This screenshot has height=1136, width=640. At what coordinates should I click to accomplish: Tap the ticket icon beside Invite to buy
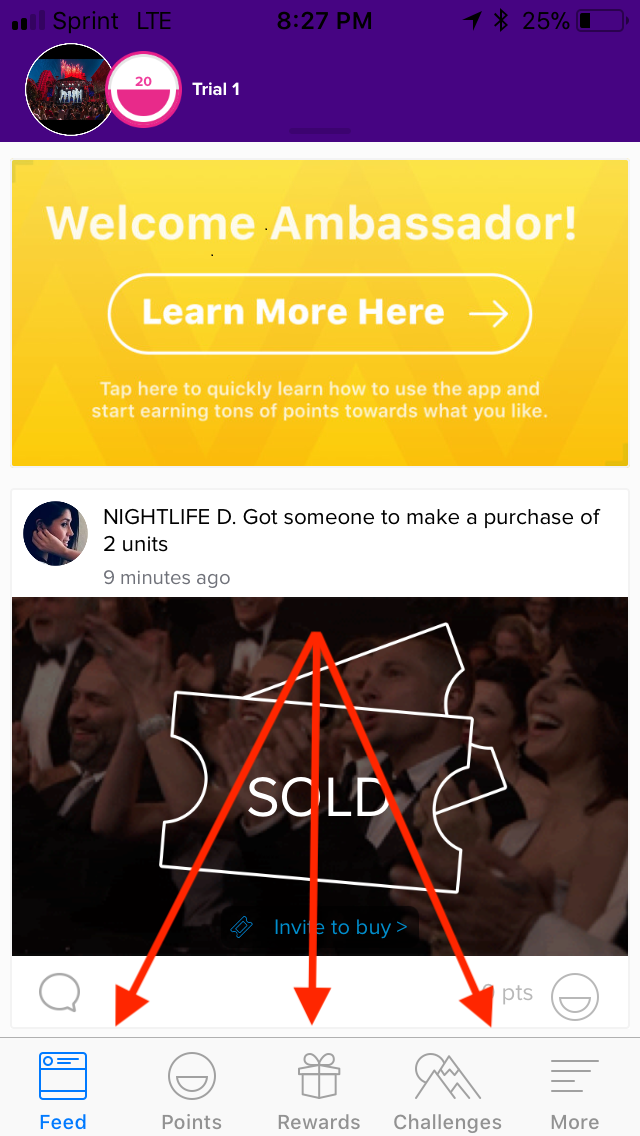click(x=241, y=927)
